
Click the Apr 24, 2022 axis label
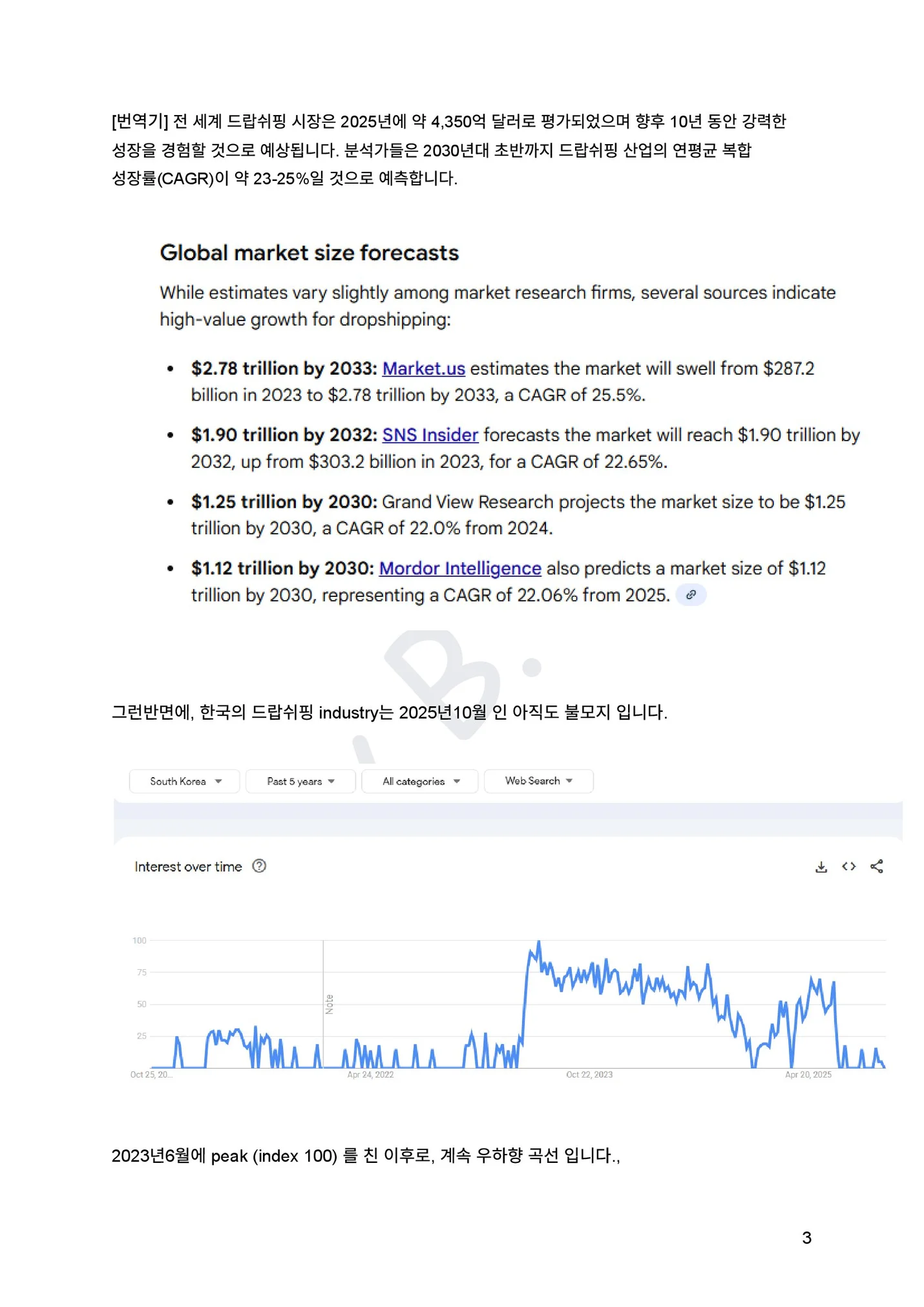point(370,1074)
